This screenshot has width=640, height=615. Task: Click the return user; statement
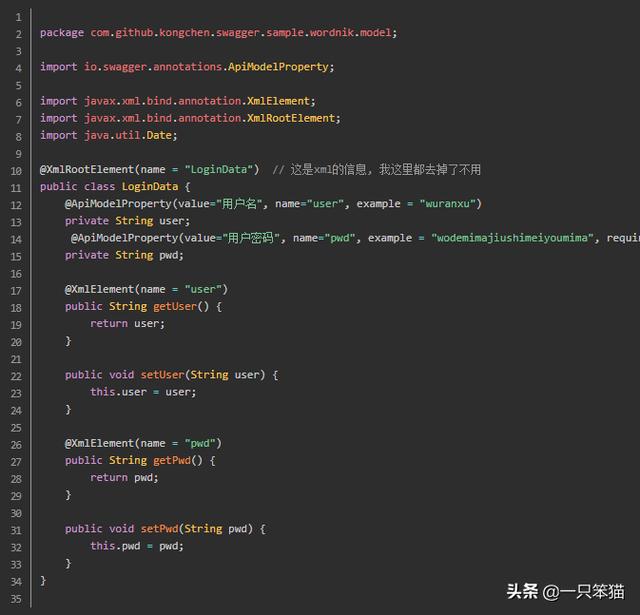127,324
